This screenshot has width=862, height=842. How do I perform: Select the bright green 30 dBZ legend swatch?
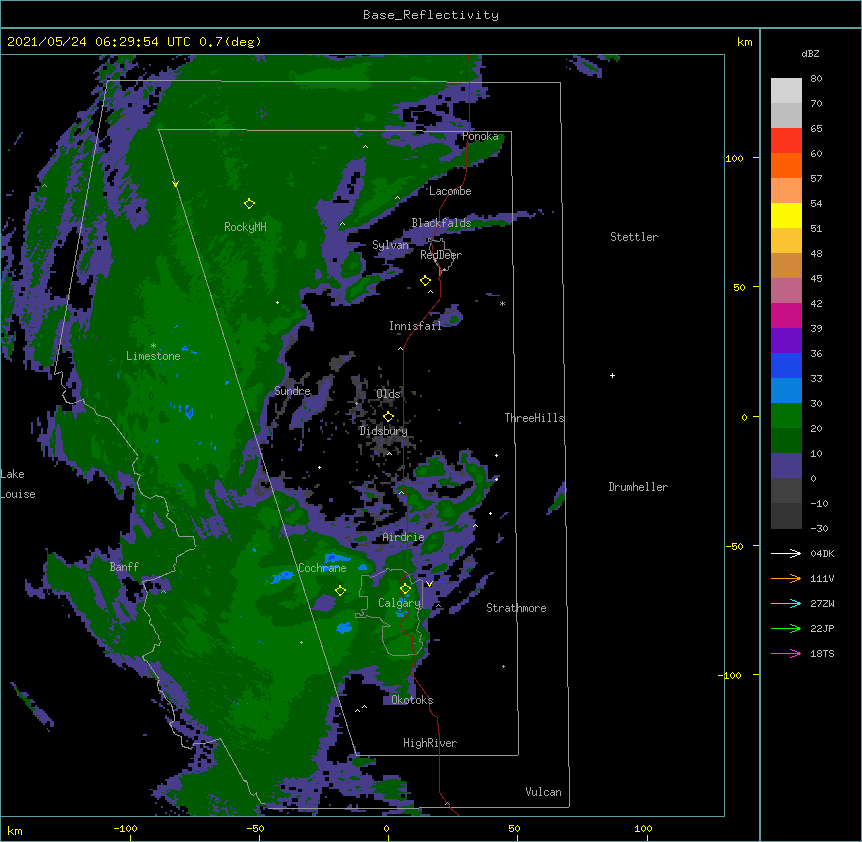pos(786,416)
